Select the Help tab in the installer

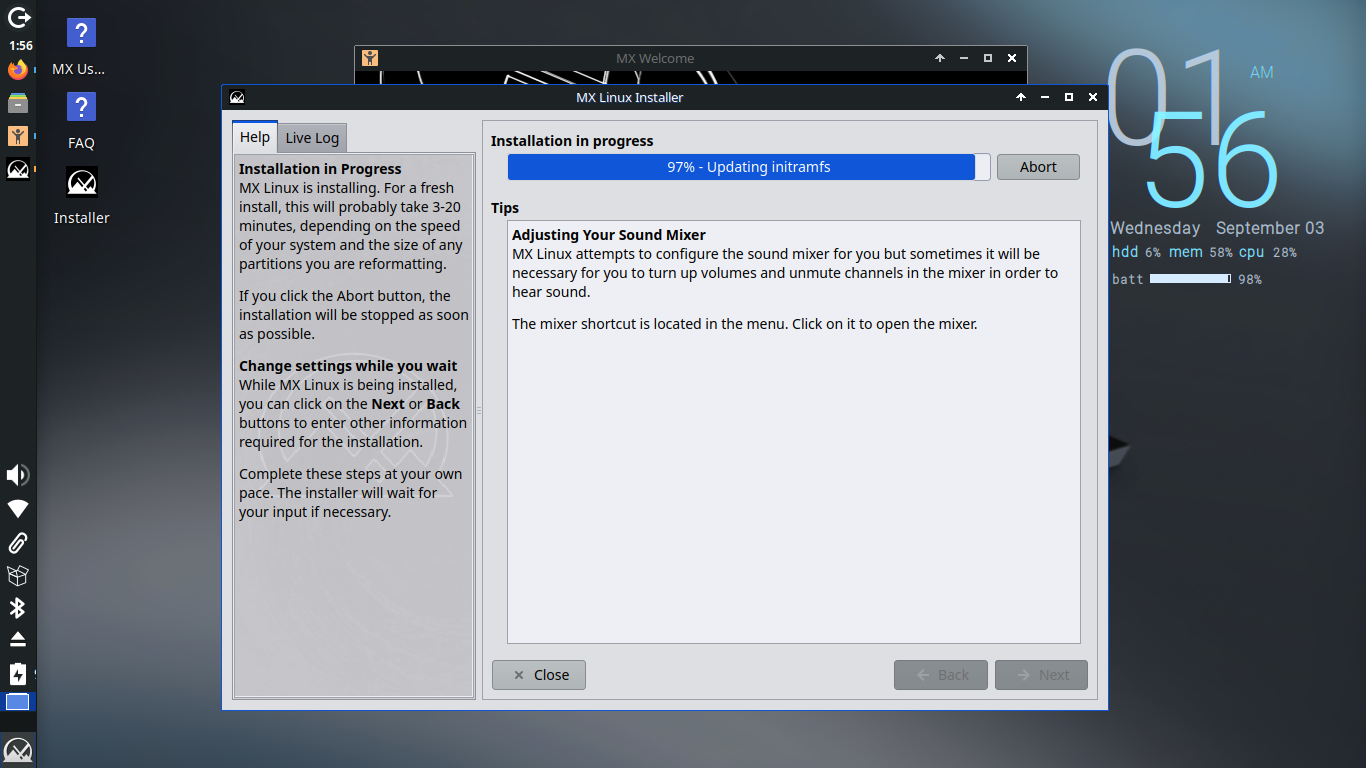click(x=254, y=137)
